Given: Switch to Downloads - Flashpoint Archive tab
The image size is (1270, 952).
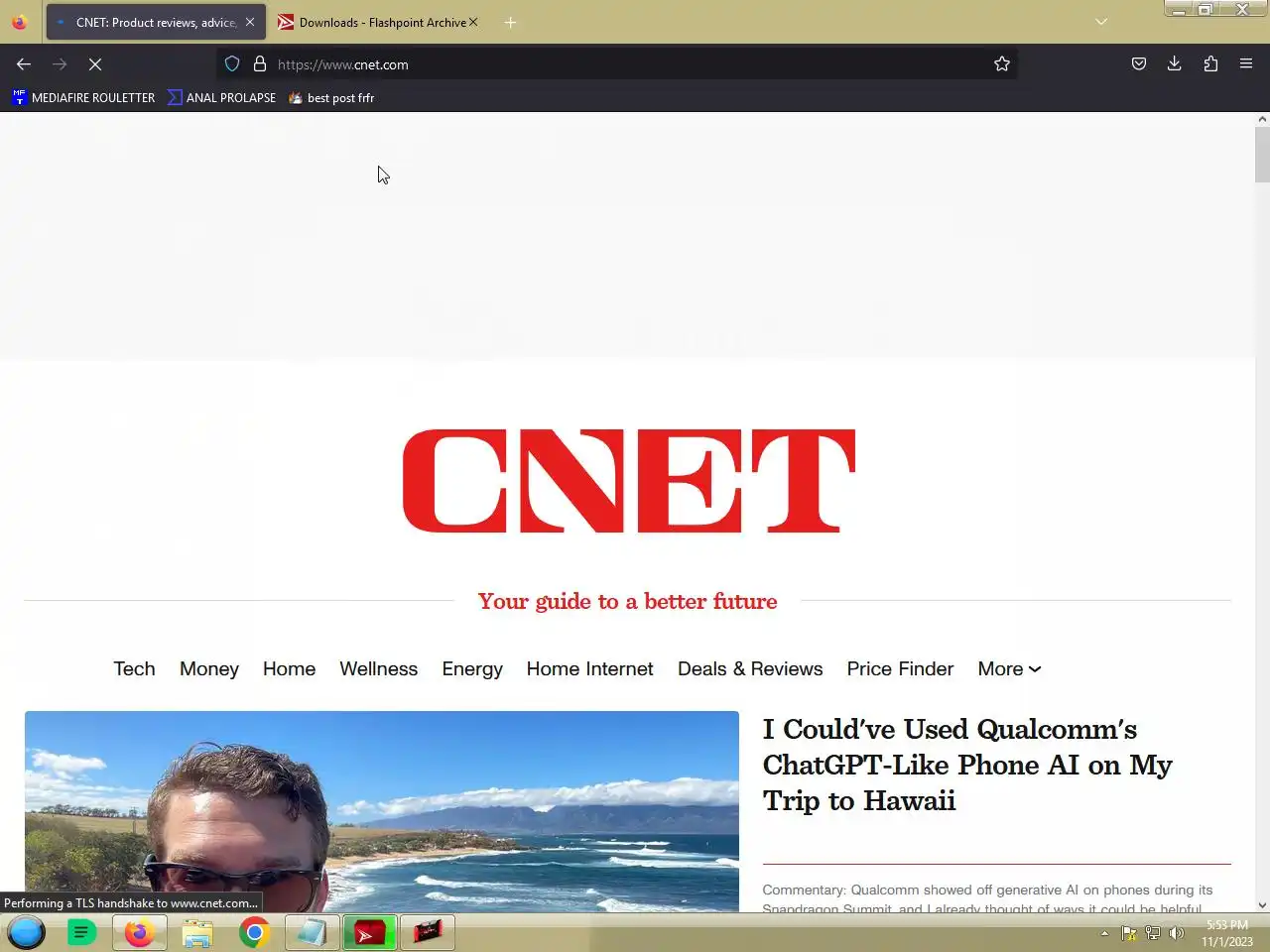Looking at the screenshot, I should pos(377,22).
